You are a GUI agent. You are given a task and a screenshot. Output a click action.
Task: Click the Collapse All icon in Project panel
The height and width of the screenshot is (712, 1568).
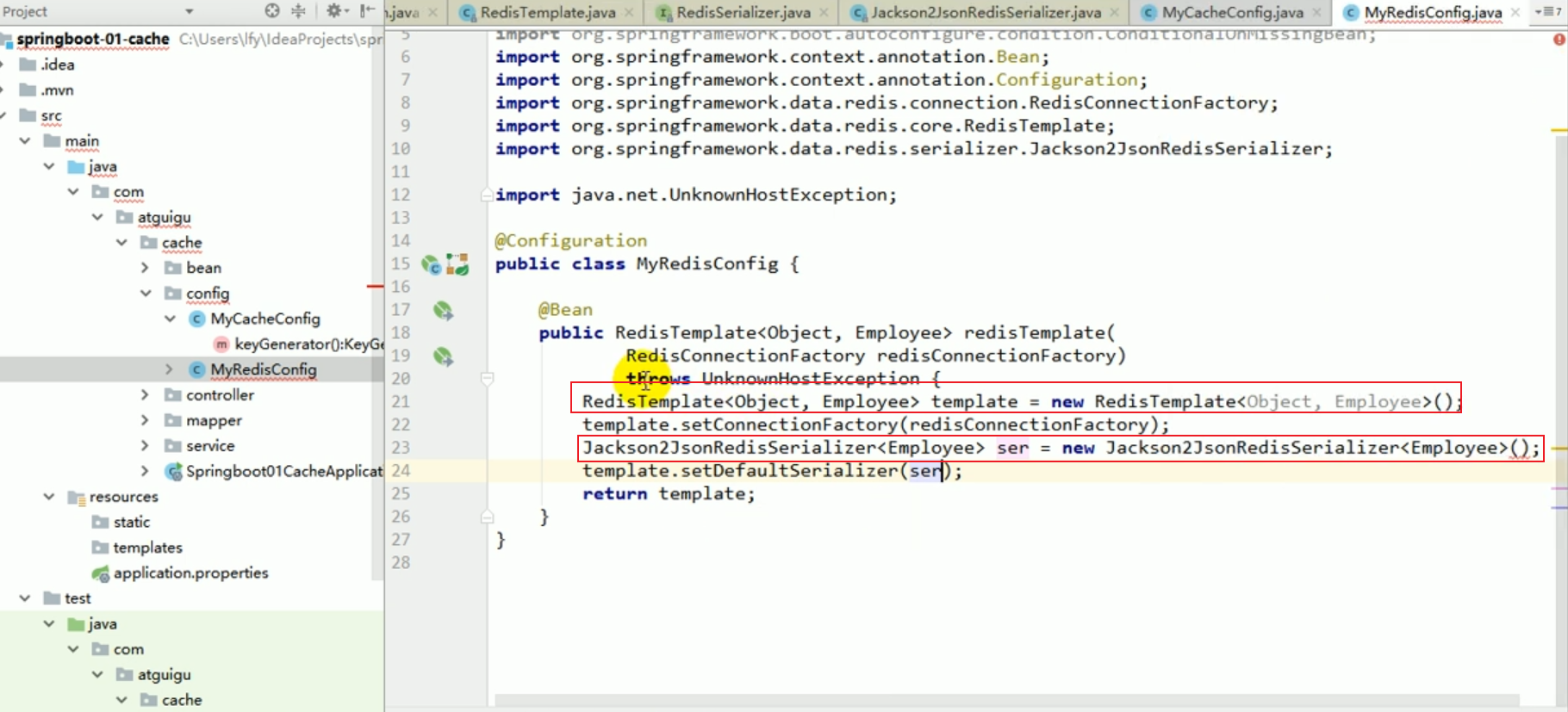[x=299, y=11]
